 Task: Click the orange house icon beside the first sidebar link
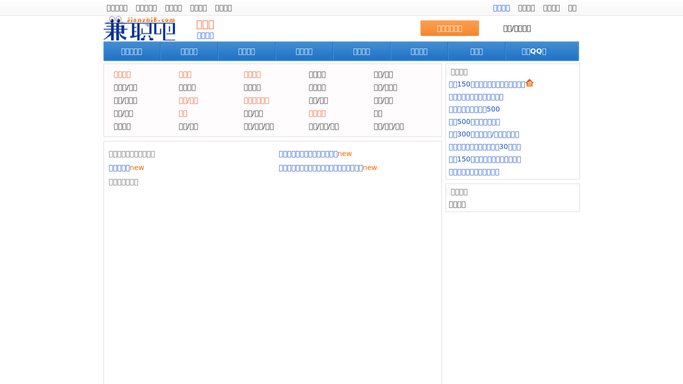[530, 83]
